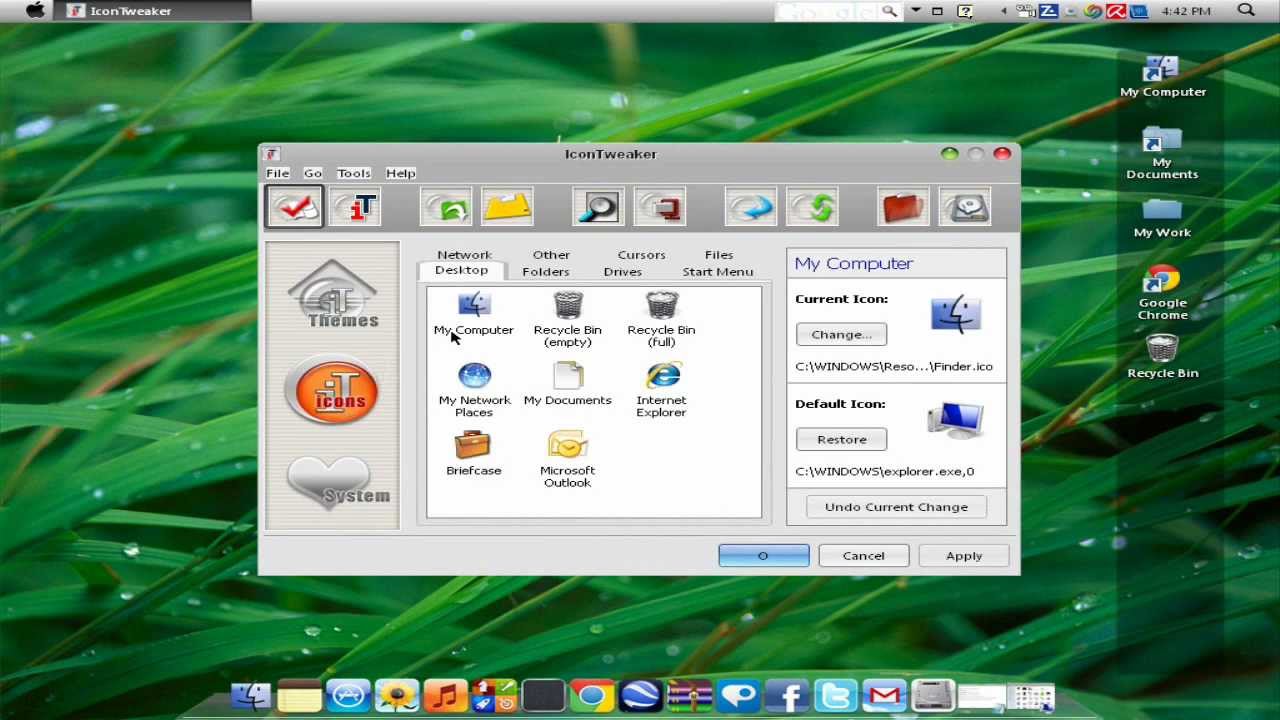Click the current Finder icon preview
This screenshot has width=1280, height=720.
[x=956, y=313]
